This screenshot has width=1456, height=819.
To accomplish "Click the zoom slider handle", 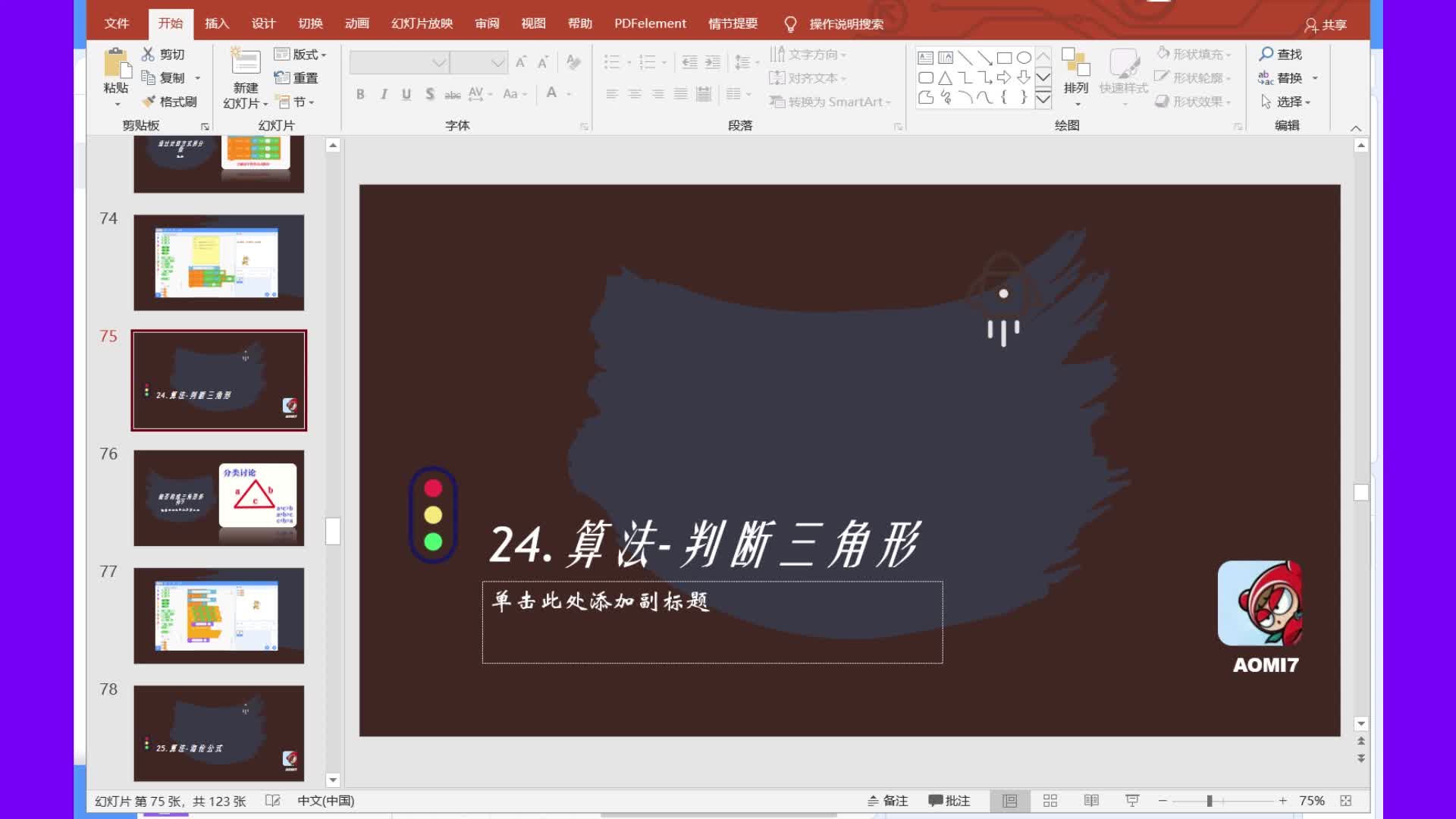I will (1210, 801).
